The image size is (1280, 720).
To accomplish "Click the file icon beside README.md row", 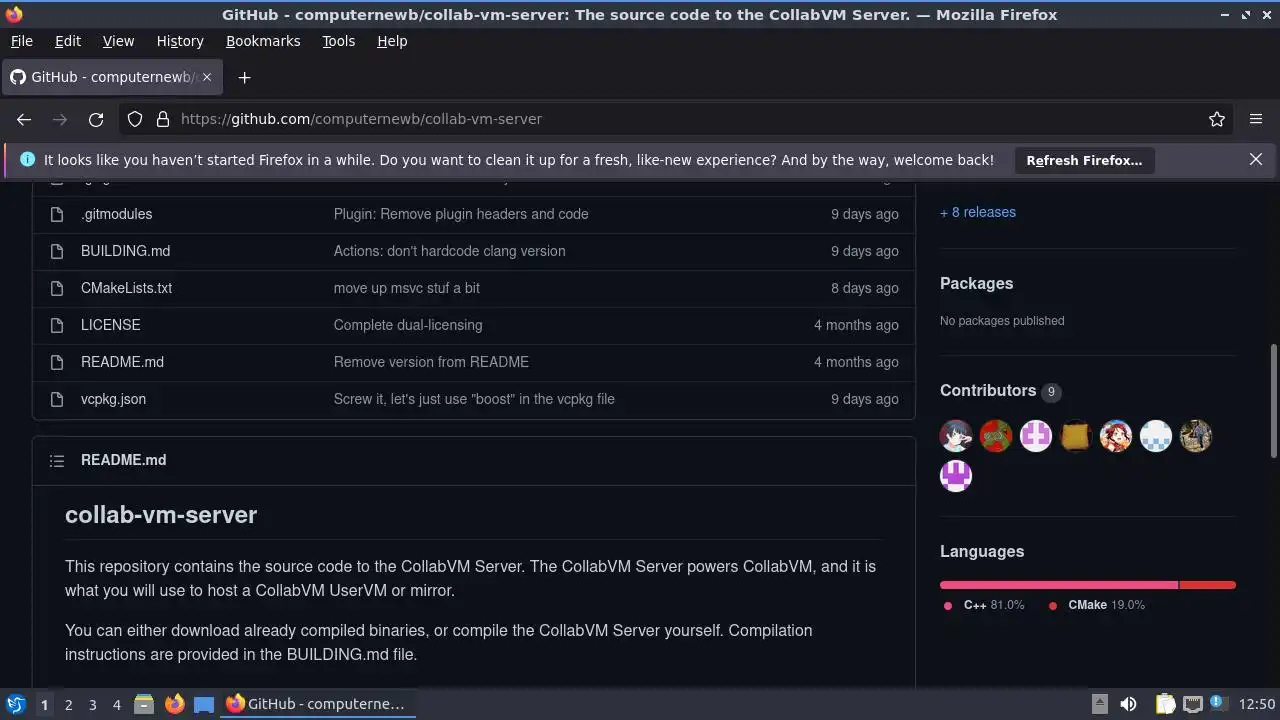I will (57, 362).
